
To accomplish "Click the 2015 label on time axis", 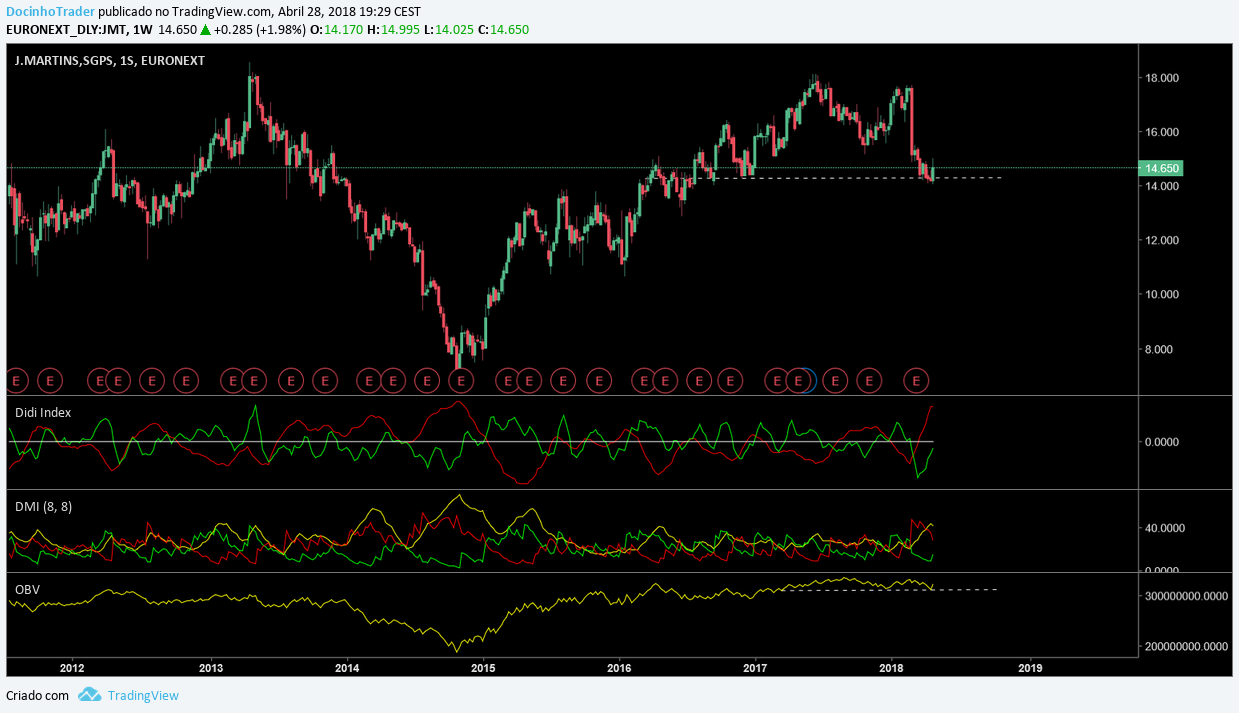I will [483, 667].
